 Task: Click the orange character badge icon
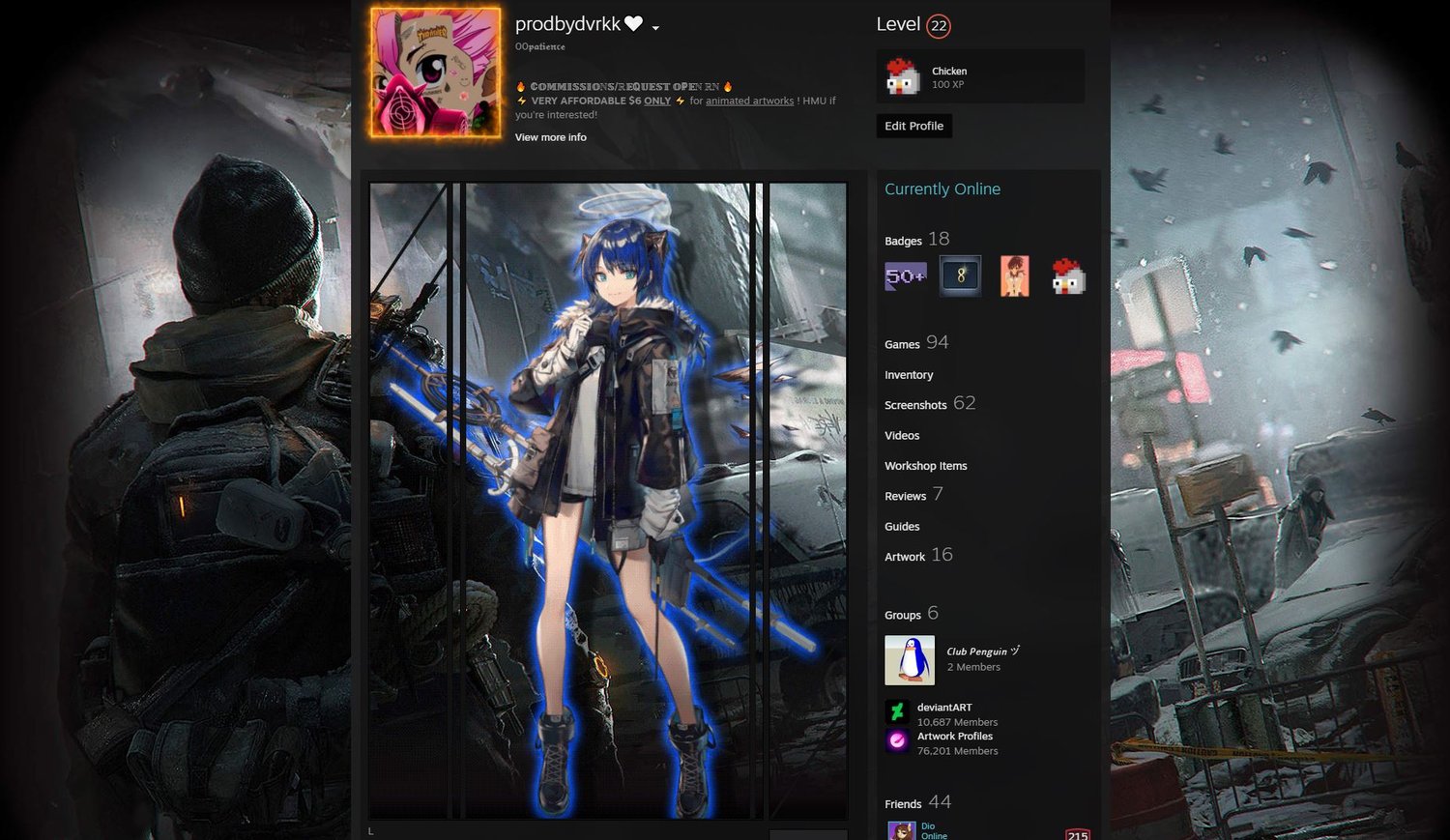(x=1014, y=276)
